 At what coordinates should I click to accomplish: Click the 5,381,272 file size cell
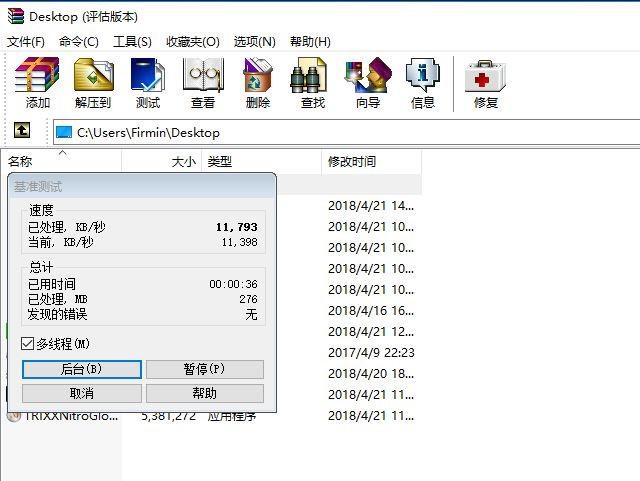[x=169, y=417]
